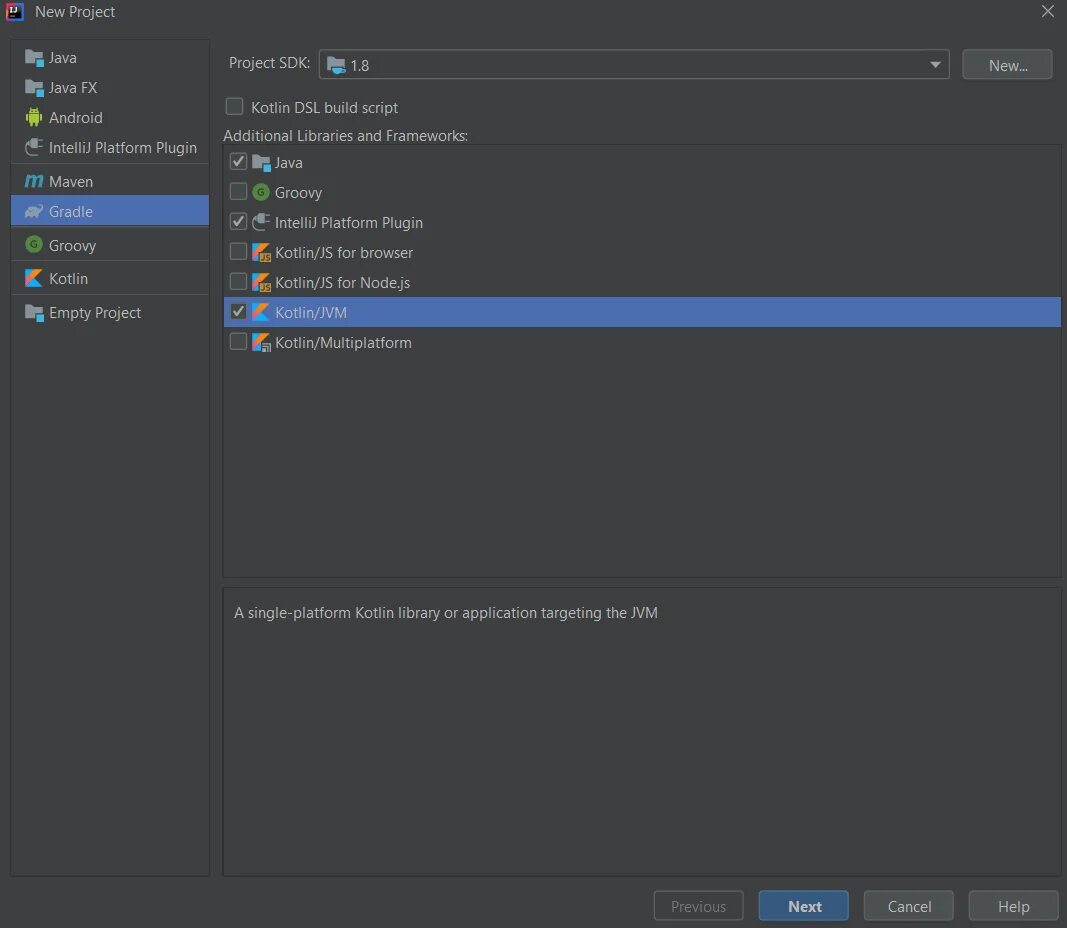Click the Help button
Viewport: 1067px width, 928px height.
[1013, 906]
